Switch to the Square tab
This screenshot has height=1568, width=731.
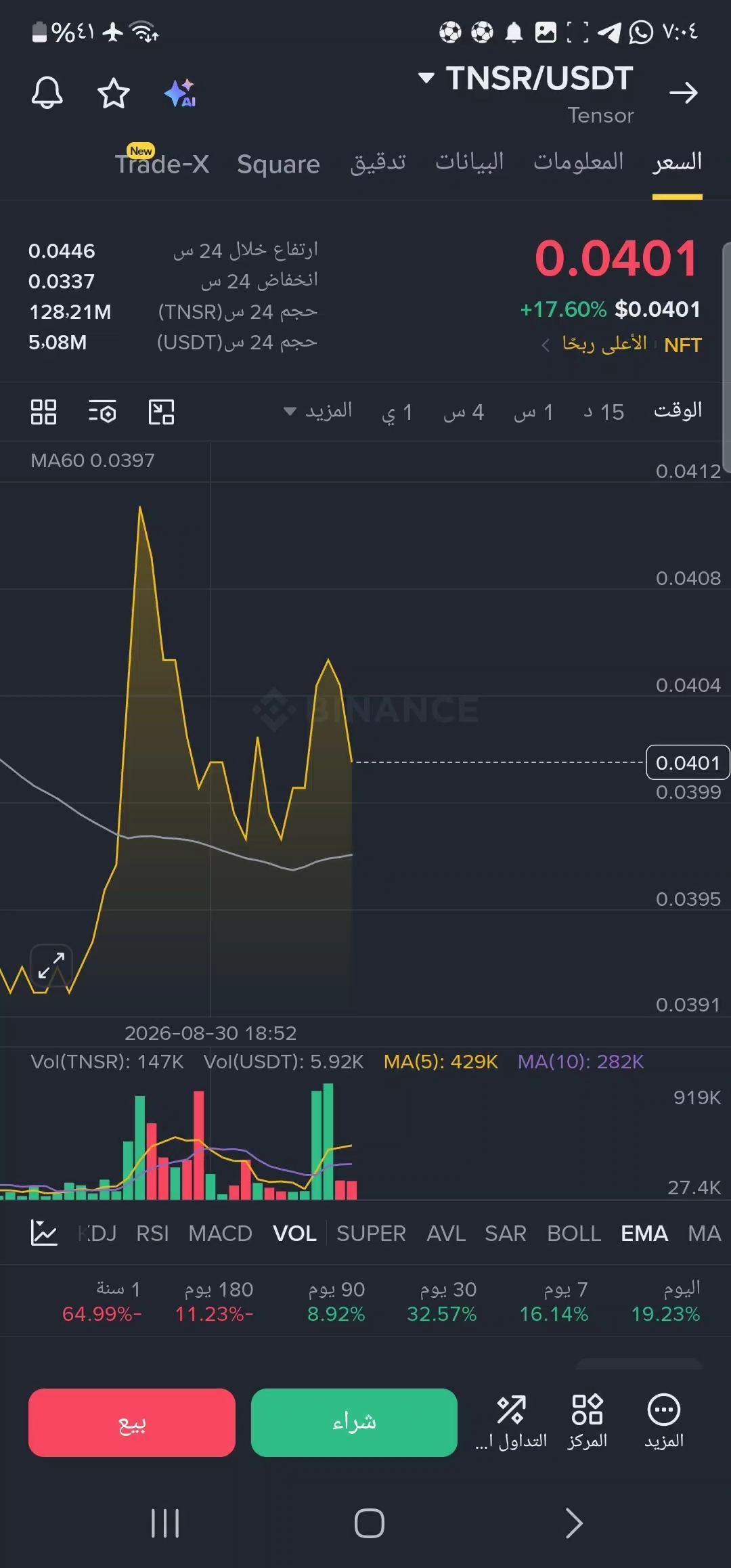pyautogui.click(x=278, y=164)
